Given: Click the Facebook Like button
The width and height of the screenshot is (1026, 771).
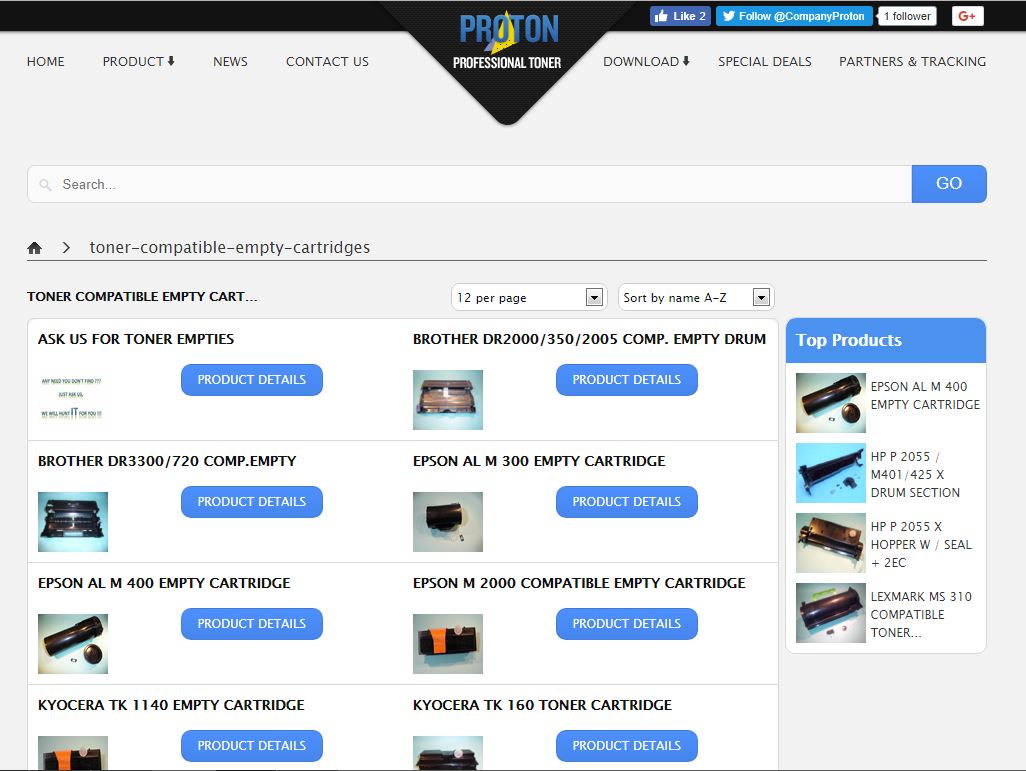Looking at the screenshot, I should [x=681, y=16].
